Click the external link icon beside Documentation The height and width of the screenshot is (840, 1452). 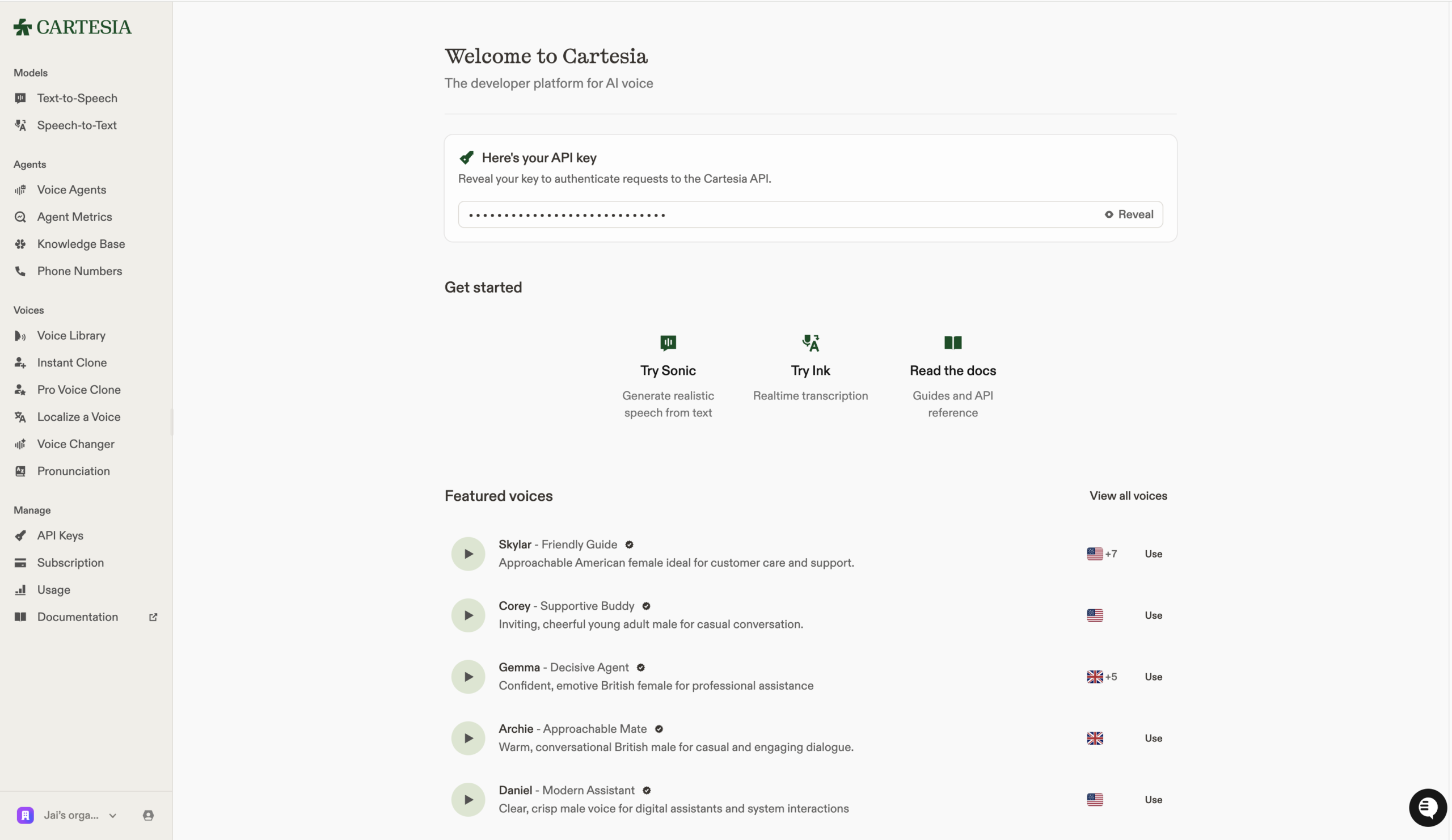coord(153,617)
